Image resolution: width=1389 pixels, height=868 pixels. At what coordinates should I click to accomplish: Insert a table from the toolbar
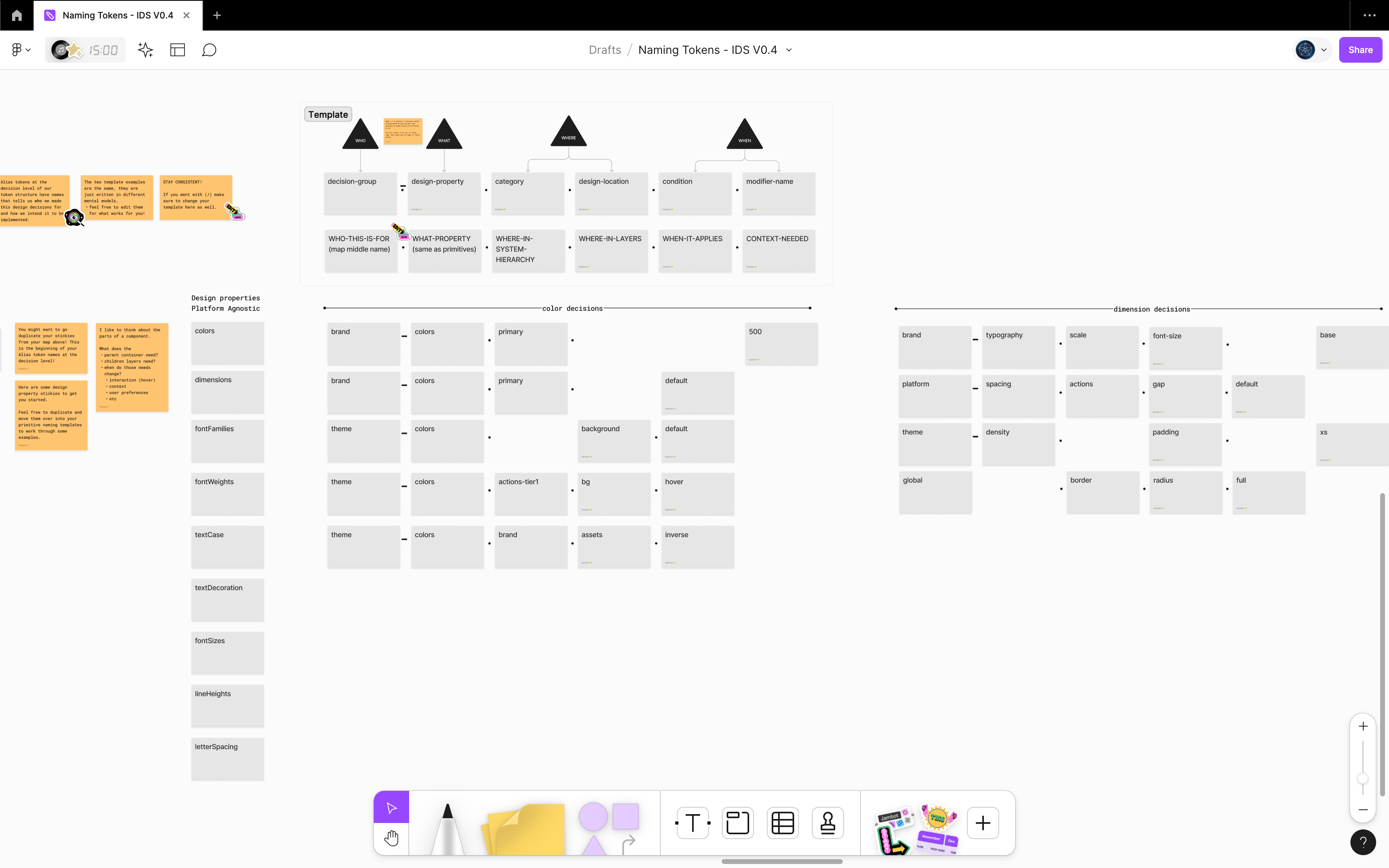click(x=782, y=823)
